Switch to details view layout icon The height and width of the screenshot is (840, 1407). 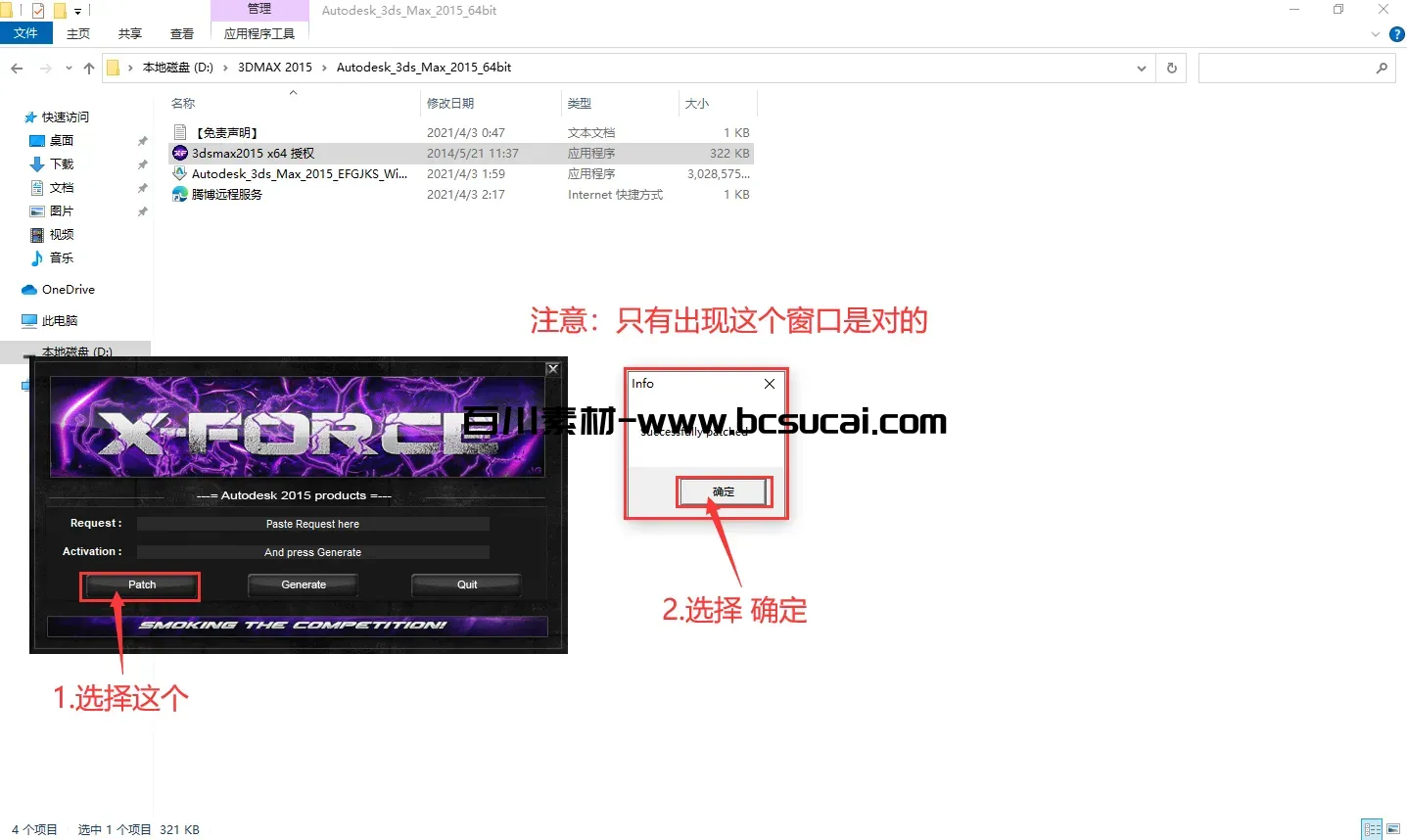1373,829
